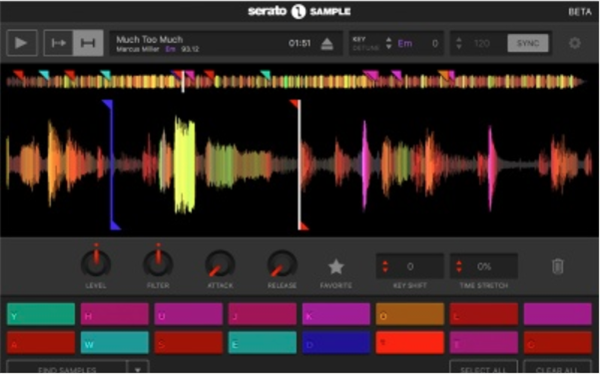
Task: Eject the loaded track Much Too Much
Action: pos(327,44)
